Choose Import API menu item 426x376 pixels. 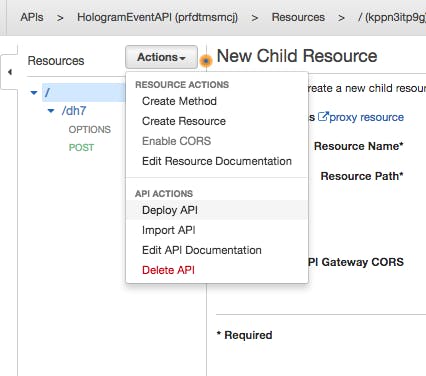169,230
